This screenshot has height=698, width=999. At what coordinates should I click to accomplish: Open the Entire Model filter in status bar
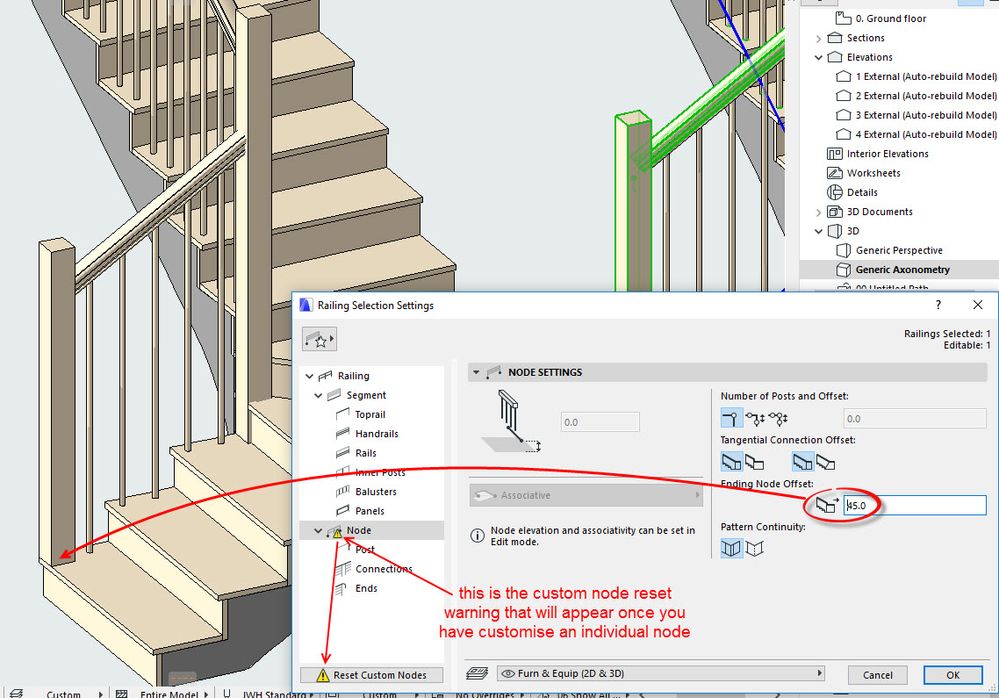170,692
